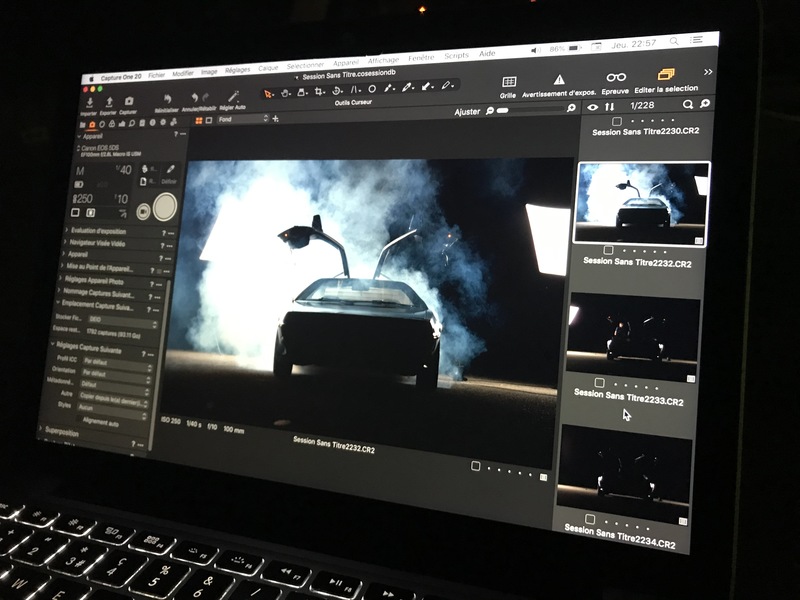Open the Library folder tool tab

click(x=83, y=124)
